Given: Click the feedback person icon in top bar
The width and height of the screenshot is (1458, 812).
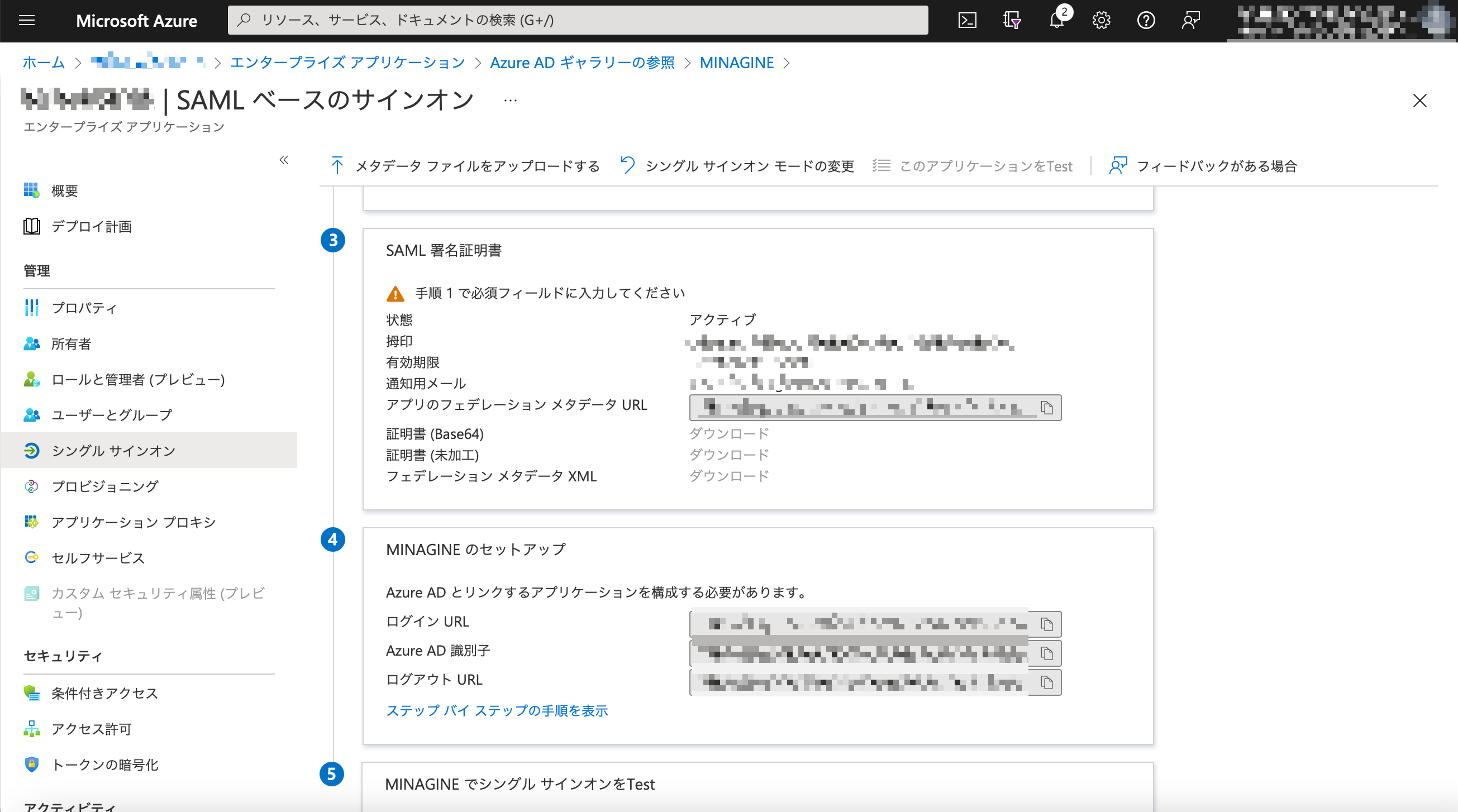Looking at the screenshot, I should coord(1190,21).
